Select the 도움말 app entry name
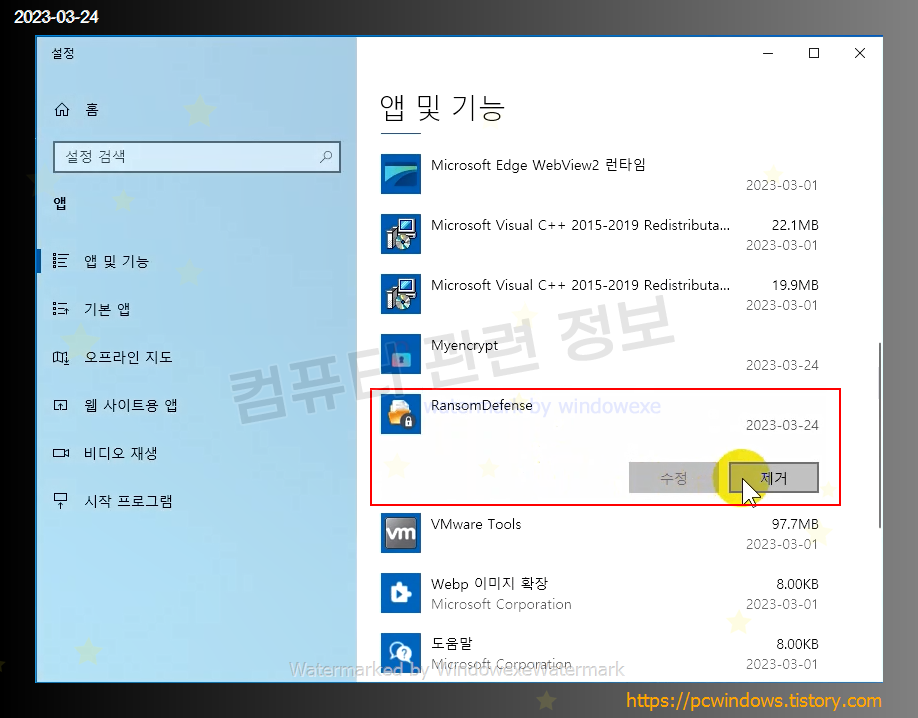This screenshot has width=918, height=718. [451, 644]
